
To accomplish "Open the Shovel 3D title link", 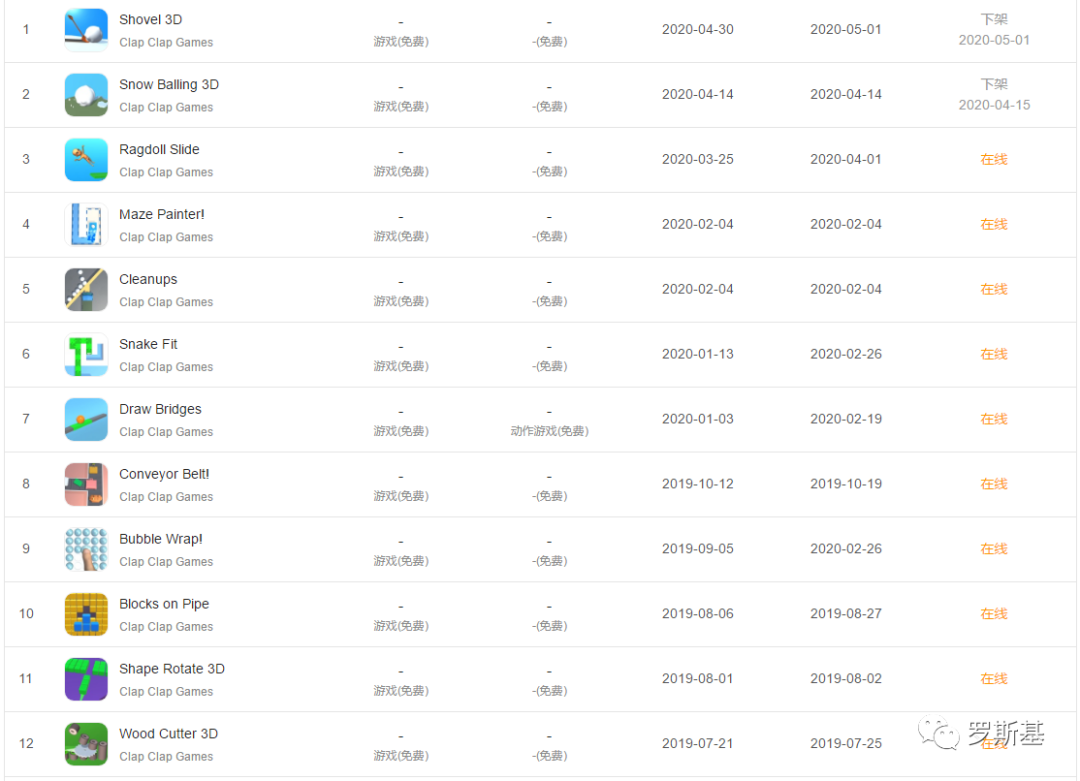I will pos(150,20).
